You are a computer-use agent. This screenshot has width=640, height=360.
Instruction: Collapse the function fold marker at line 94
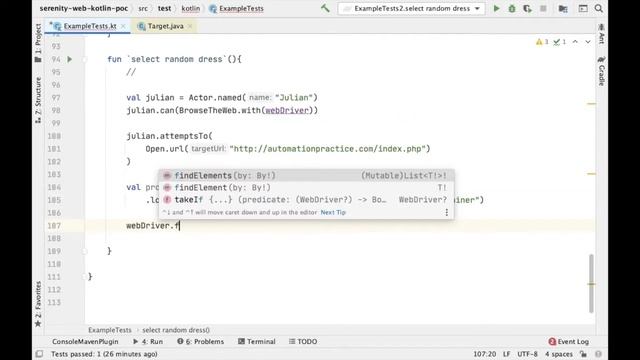tap(85, 59)
